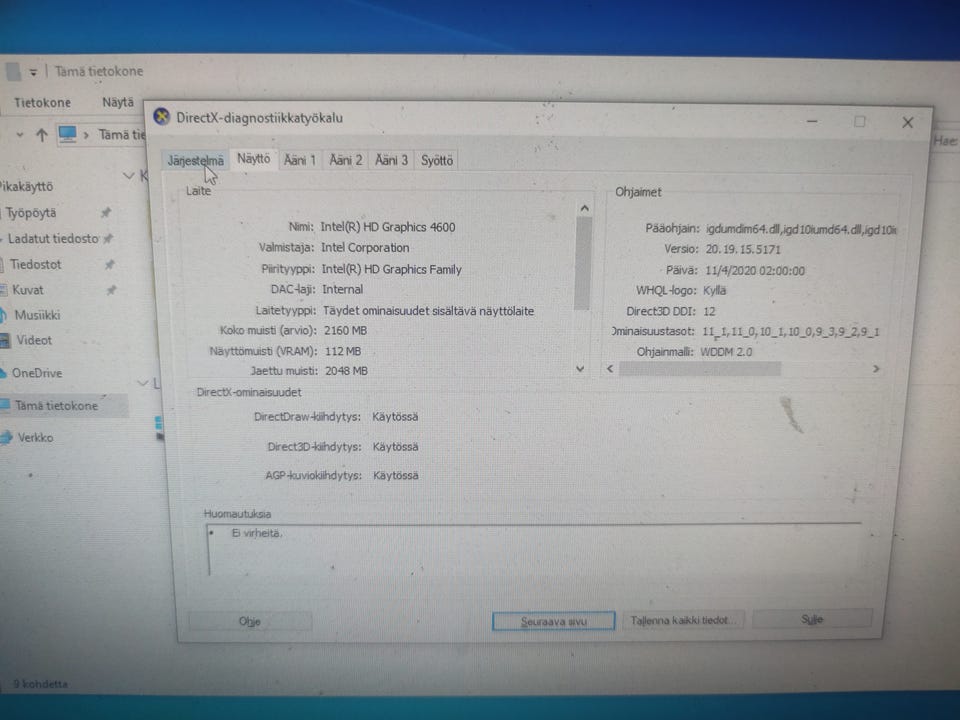Open Explorer quick access toolbar dropdown
The width and height of the screenshot is (960, 720).
pos(33,72)
